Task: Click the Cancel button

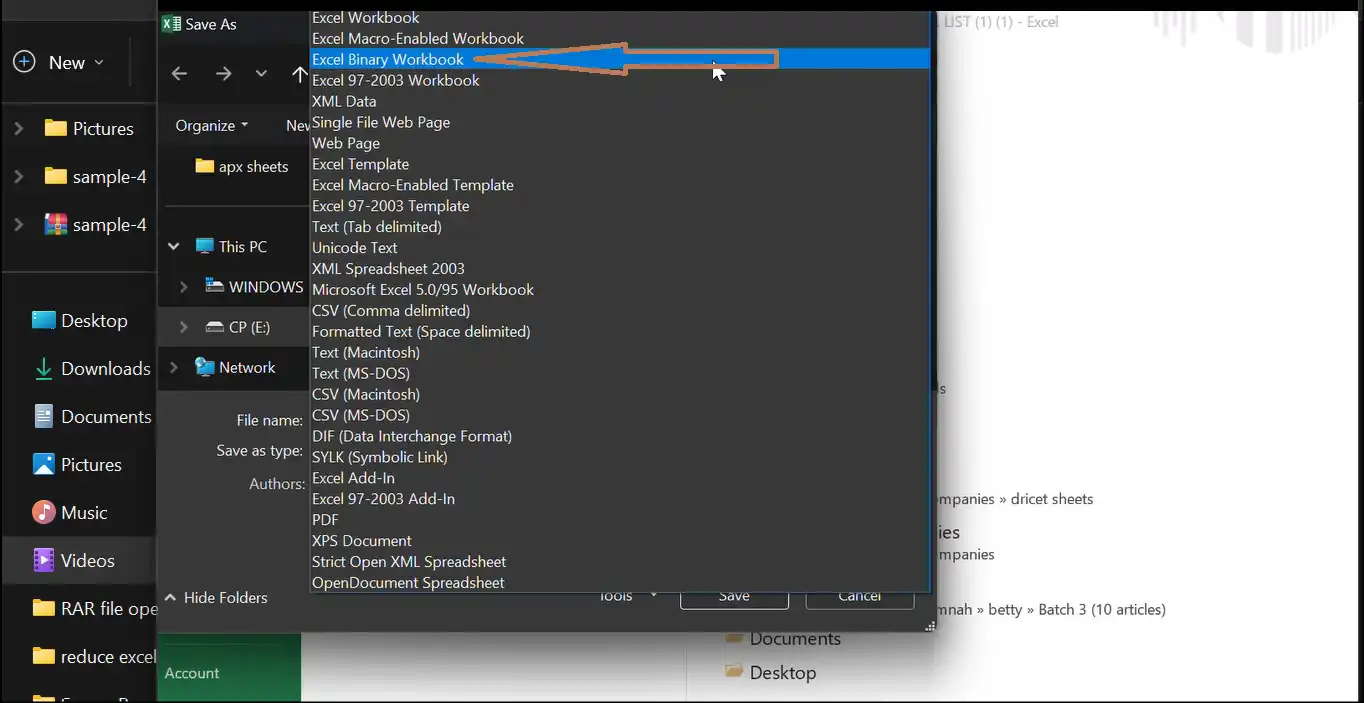Action: point(860,597)
